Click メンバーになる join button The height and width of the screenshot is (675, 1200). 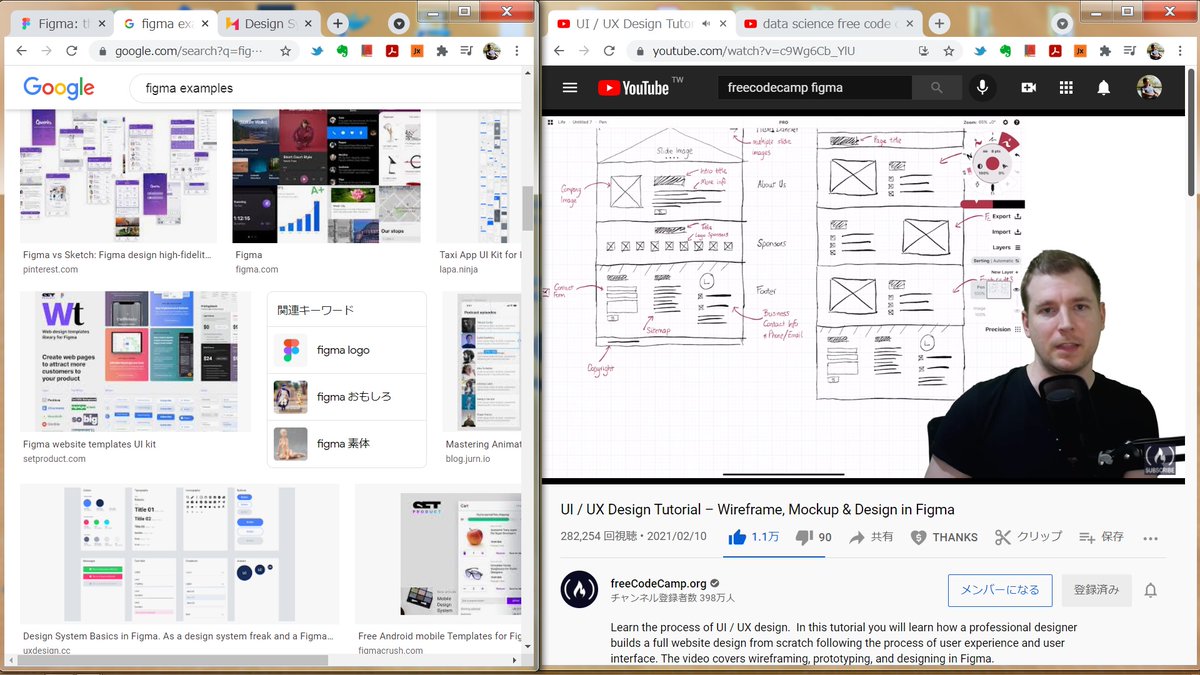tap(1000, 590)
